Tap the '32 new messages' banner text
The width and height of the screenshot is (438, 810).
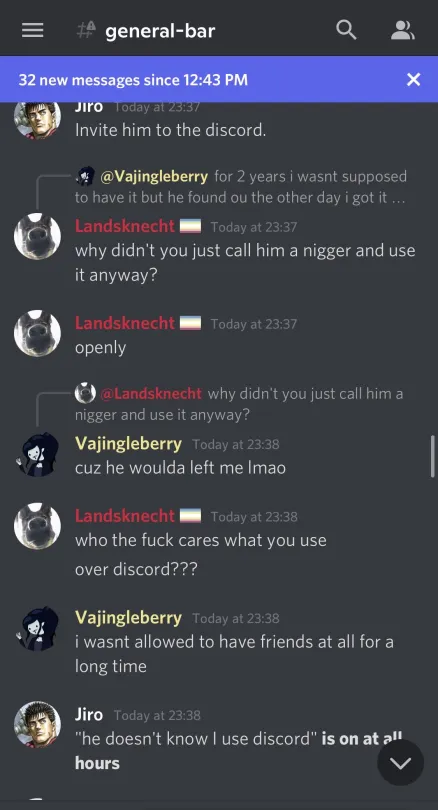point(133,80)
